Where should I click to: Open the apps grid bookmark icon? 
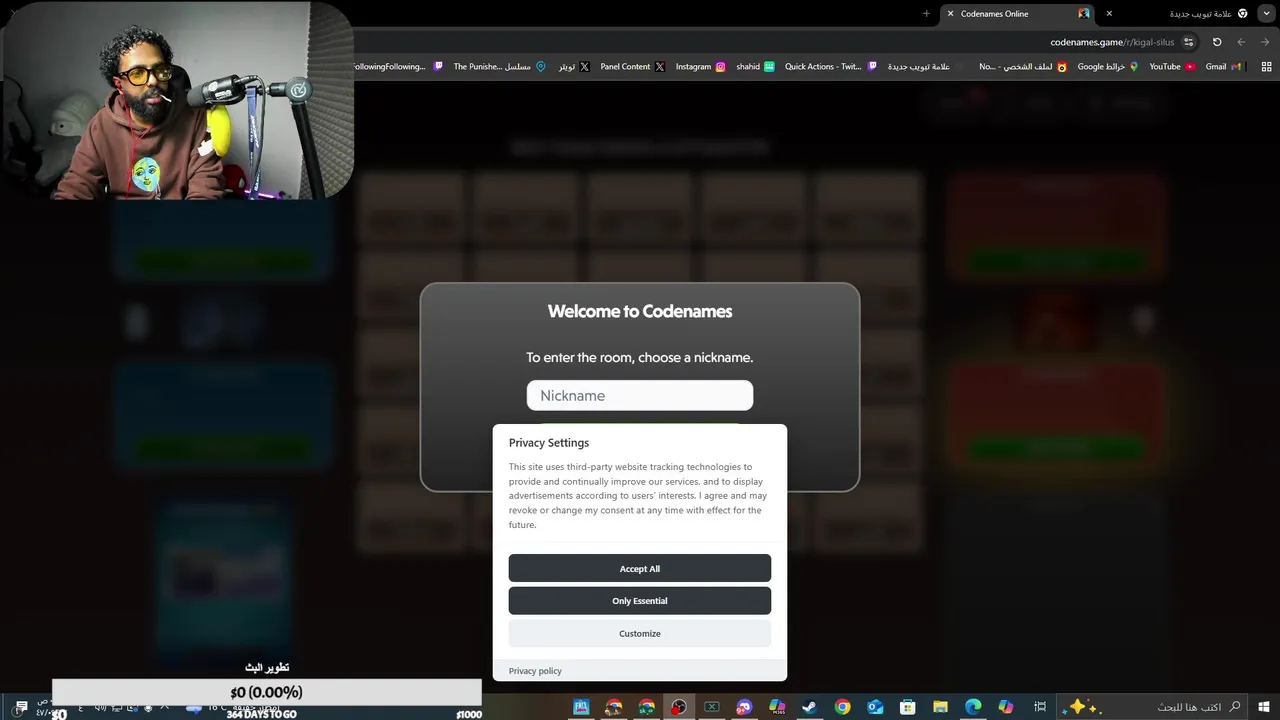click(x=1267, y=67)
